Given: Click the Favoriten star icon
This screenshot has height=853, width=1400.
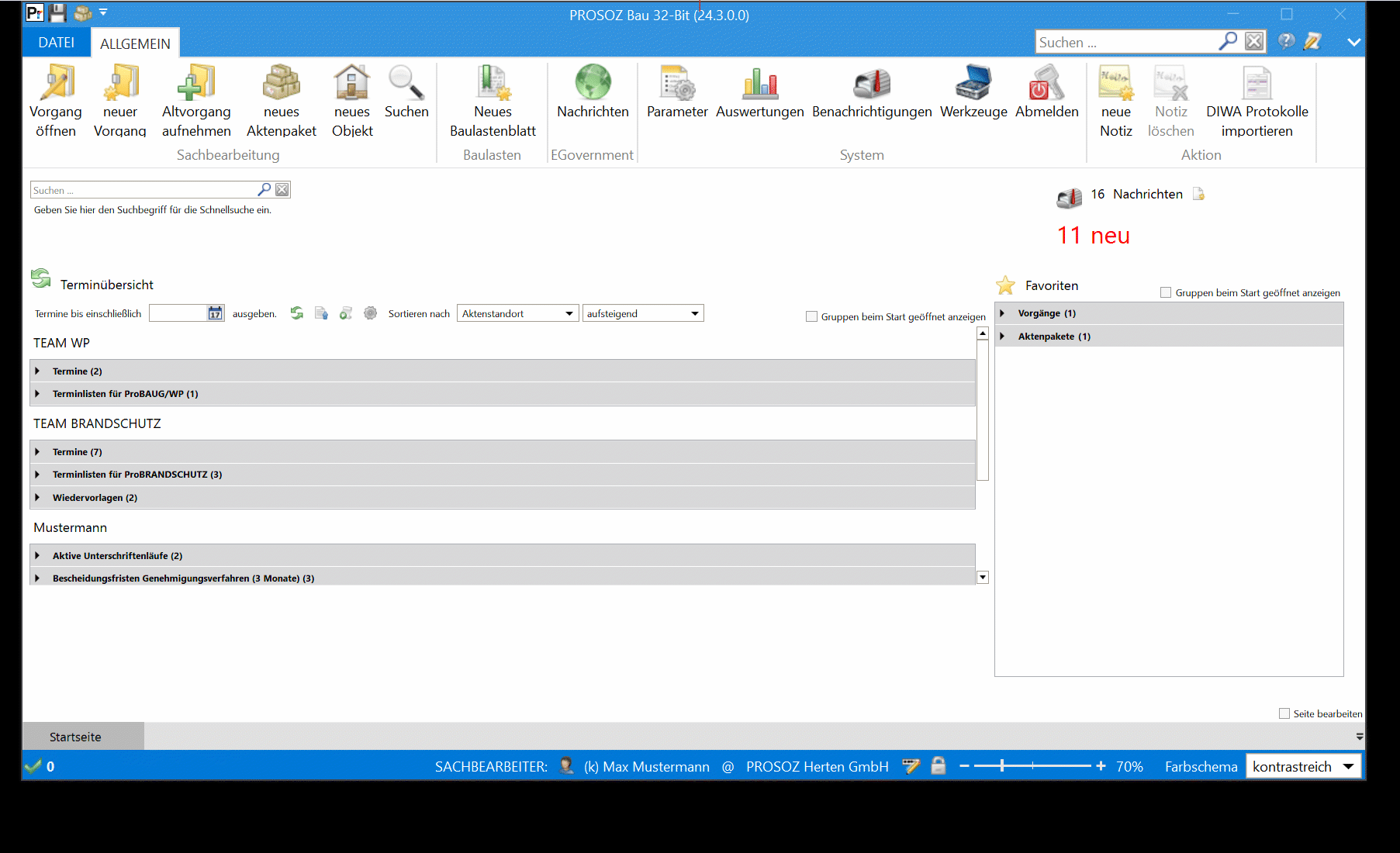Looking at the screenshot, I should [1006, 285].
